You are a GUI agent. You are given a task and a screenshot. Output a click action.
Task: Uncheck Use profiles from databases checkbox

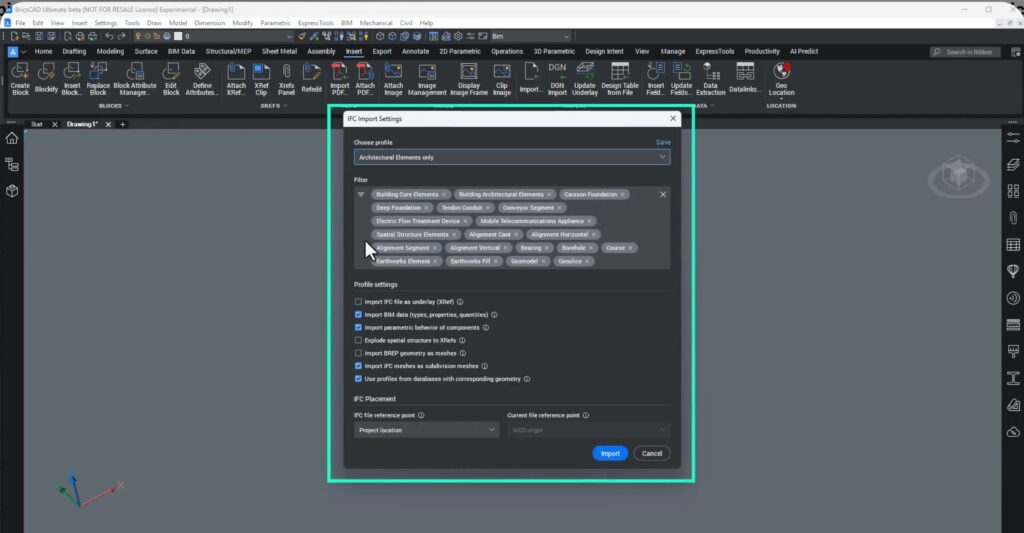point(358,379)
